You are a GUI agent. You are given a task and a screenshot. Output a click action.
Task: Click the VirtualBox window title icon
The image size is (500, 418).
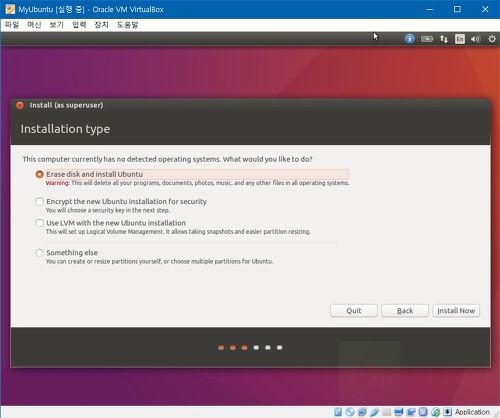click(x=10, y=9)
